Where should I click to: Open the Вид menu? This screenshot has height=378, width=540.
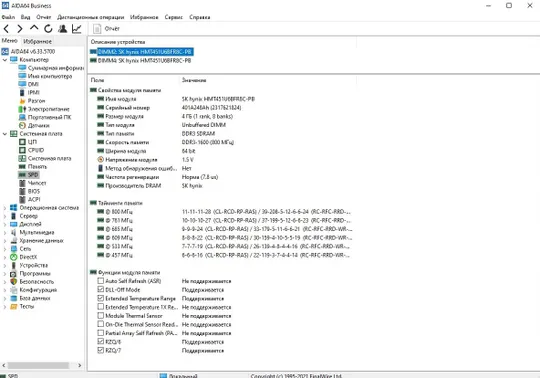point(25,17)
